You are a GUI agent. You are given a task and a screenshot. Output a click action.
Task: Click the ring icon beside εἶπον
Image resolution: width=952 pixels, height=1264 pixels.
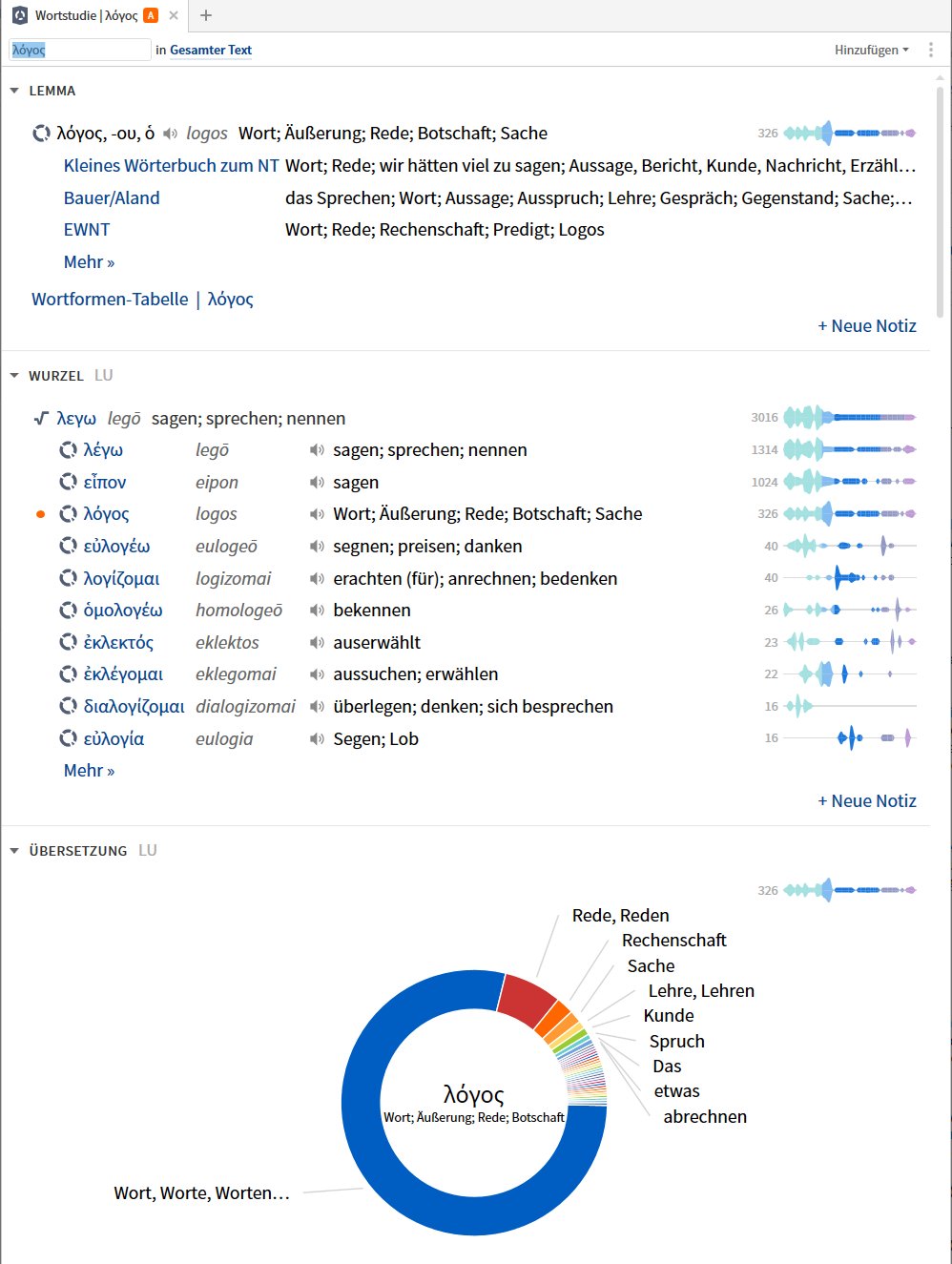tap(68, 483)
